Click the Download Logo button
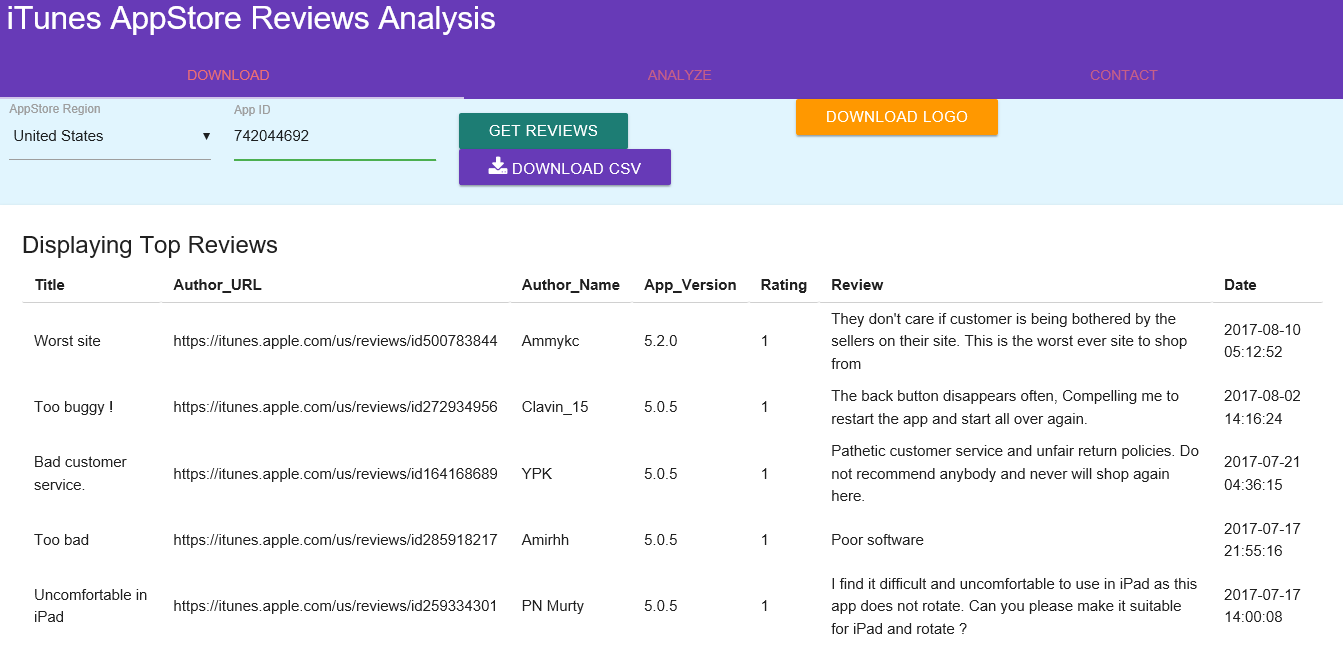This screenshot has width=1343, height=653. tap(897, 117)
